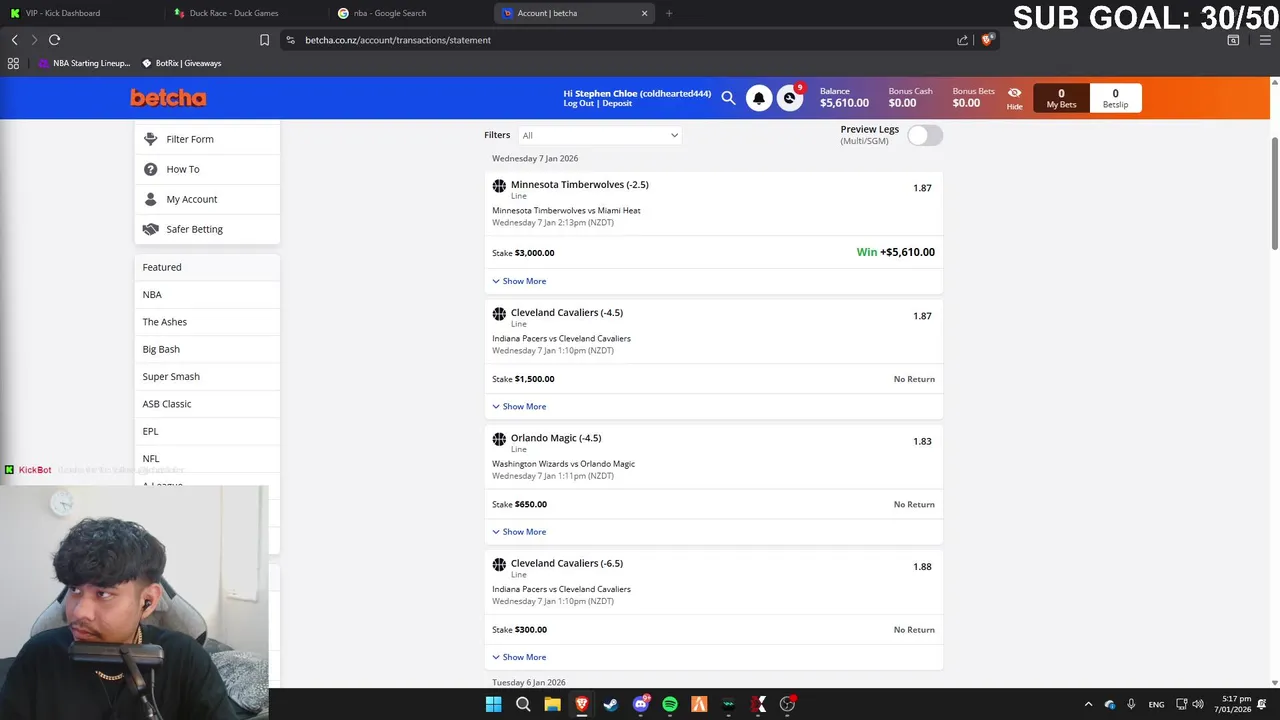Select The Ashes in sports list
Image resolution: width=1280 pixels, height=720 pixels.
tap(207, 322)
